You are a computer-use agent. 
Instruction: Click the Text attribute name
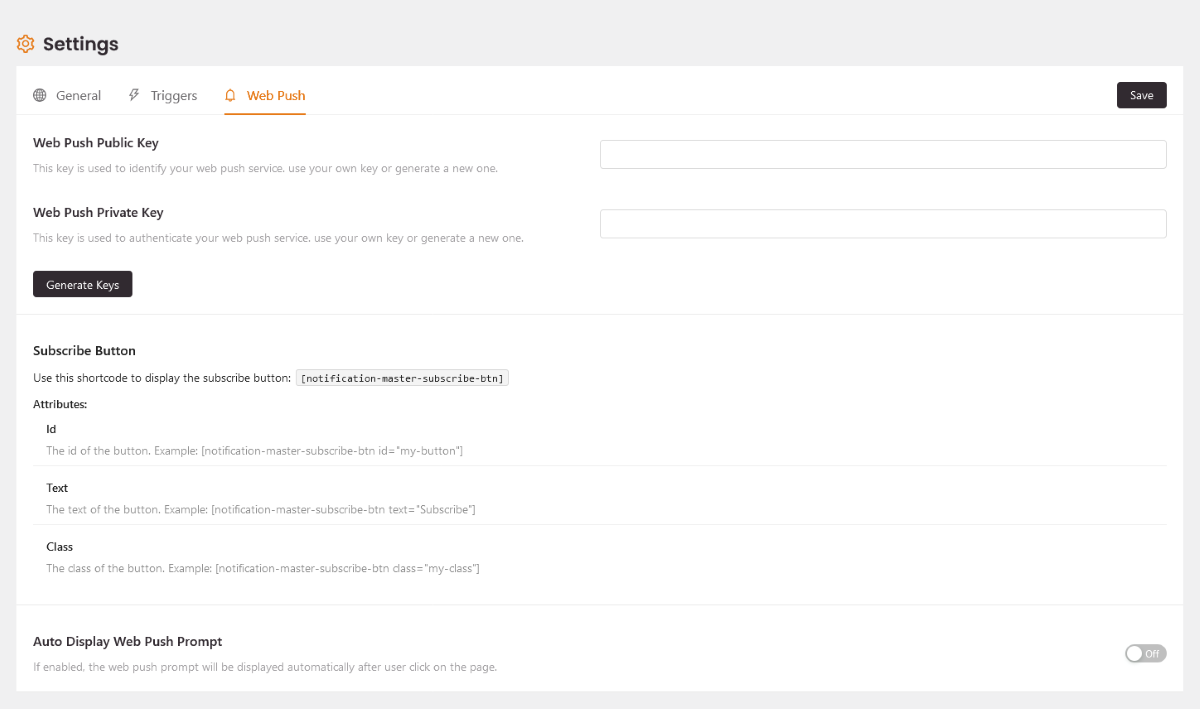point(57,488)
